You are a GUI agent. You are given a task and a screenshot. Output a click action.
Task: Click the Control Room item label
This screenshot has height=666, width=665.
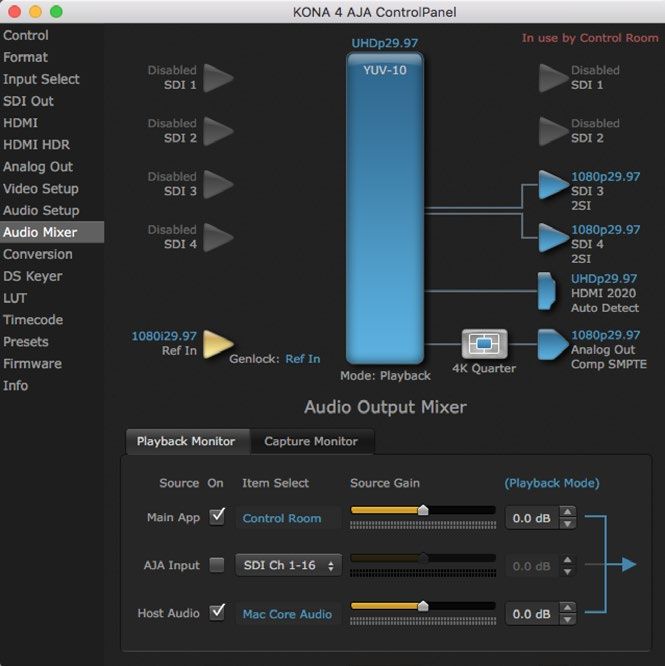(x=282, y=518)
